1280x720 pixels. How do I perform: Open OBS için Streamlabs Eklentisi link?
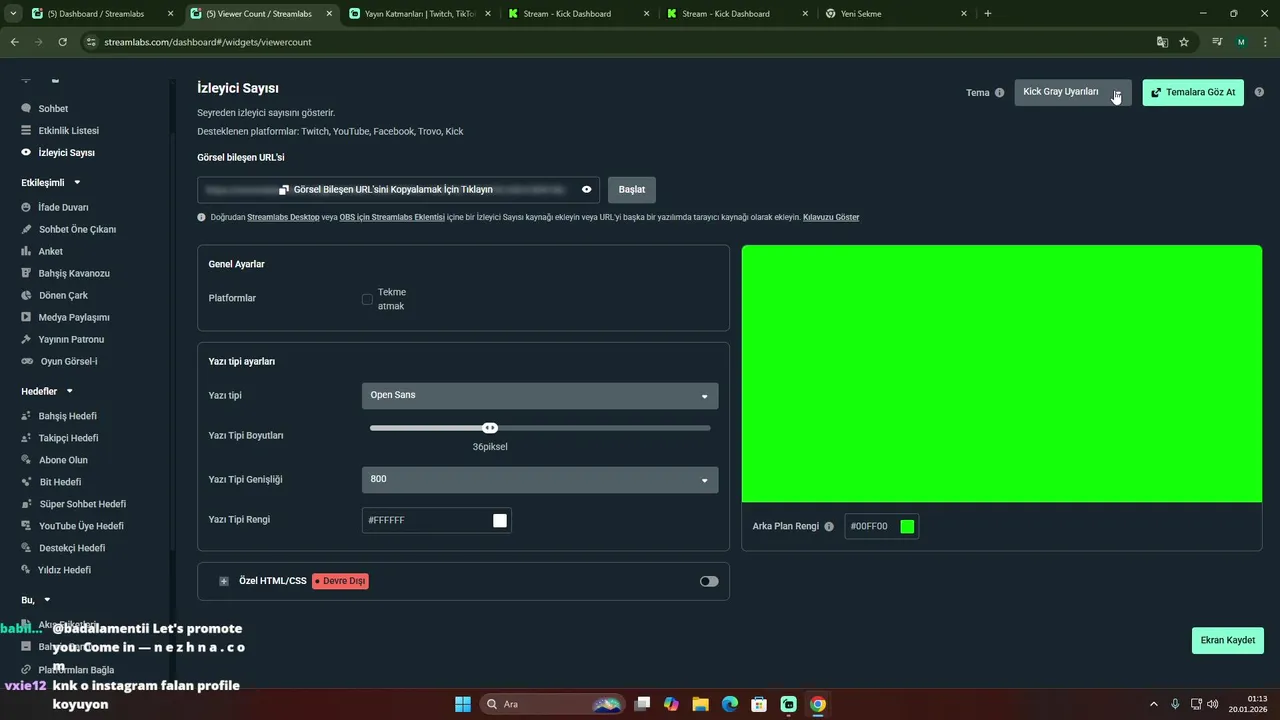(x=392, y=217)
